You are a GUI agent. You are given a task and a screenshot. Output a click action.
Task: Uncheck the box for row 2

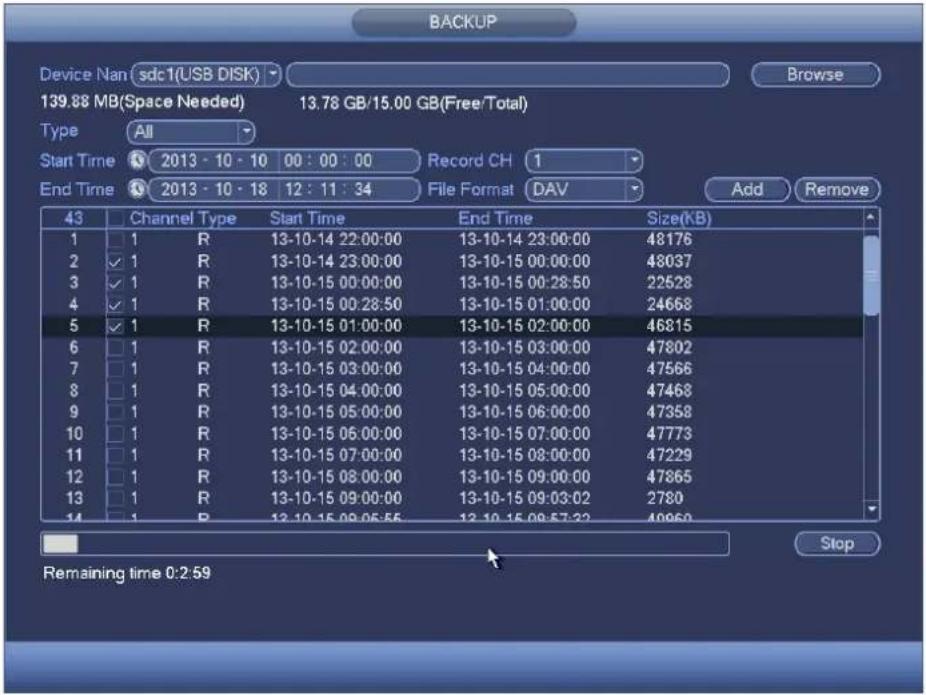(x=116, y=262)
